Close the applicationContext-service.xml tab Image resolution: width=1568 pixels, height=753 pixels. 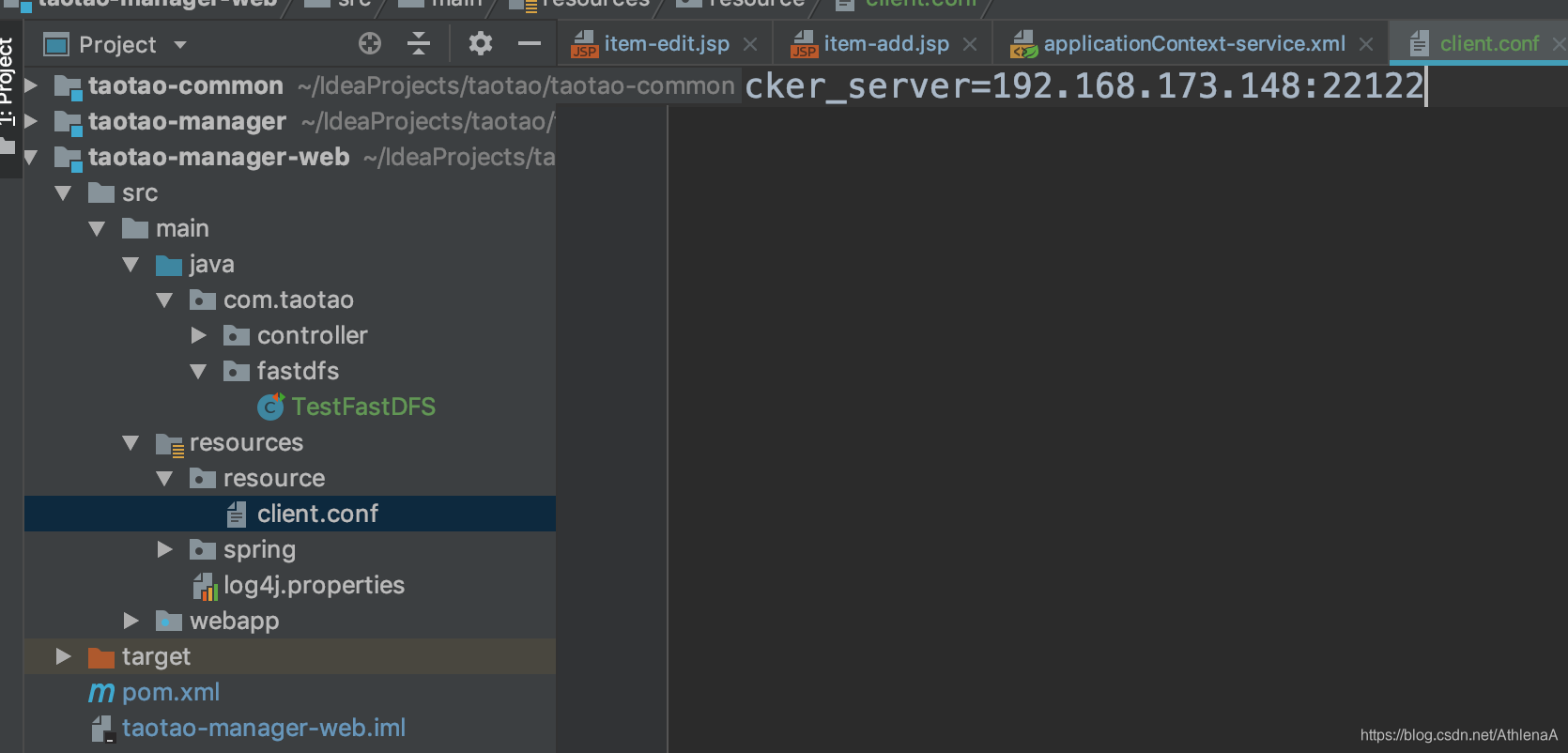[1366, 44]
